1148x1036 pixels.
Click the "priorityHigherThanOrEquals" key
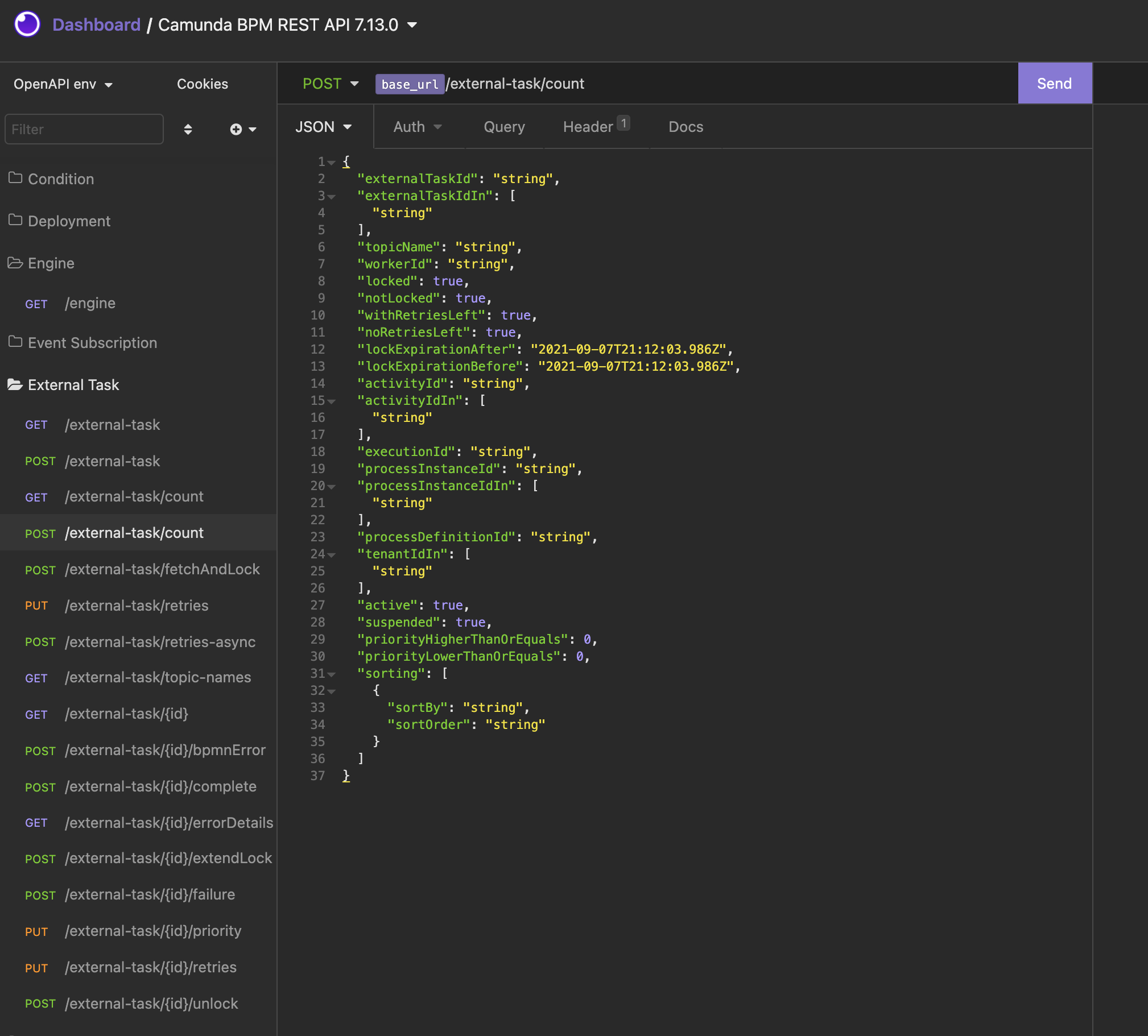pos(463,640)
